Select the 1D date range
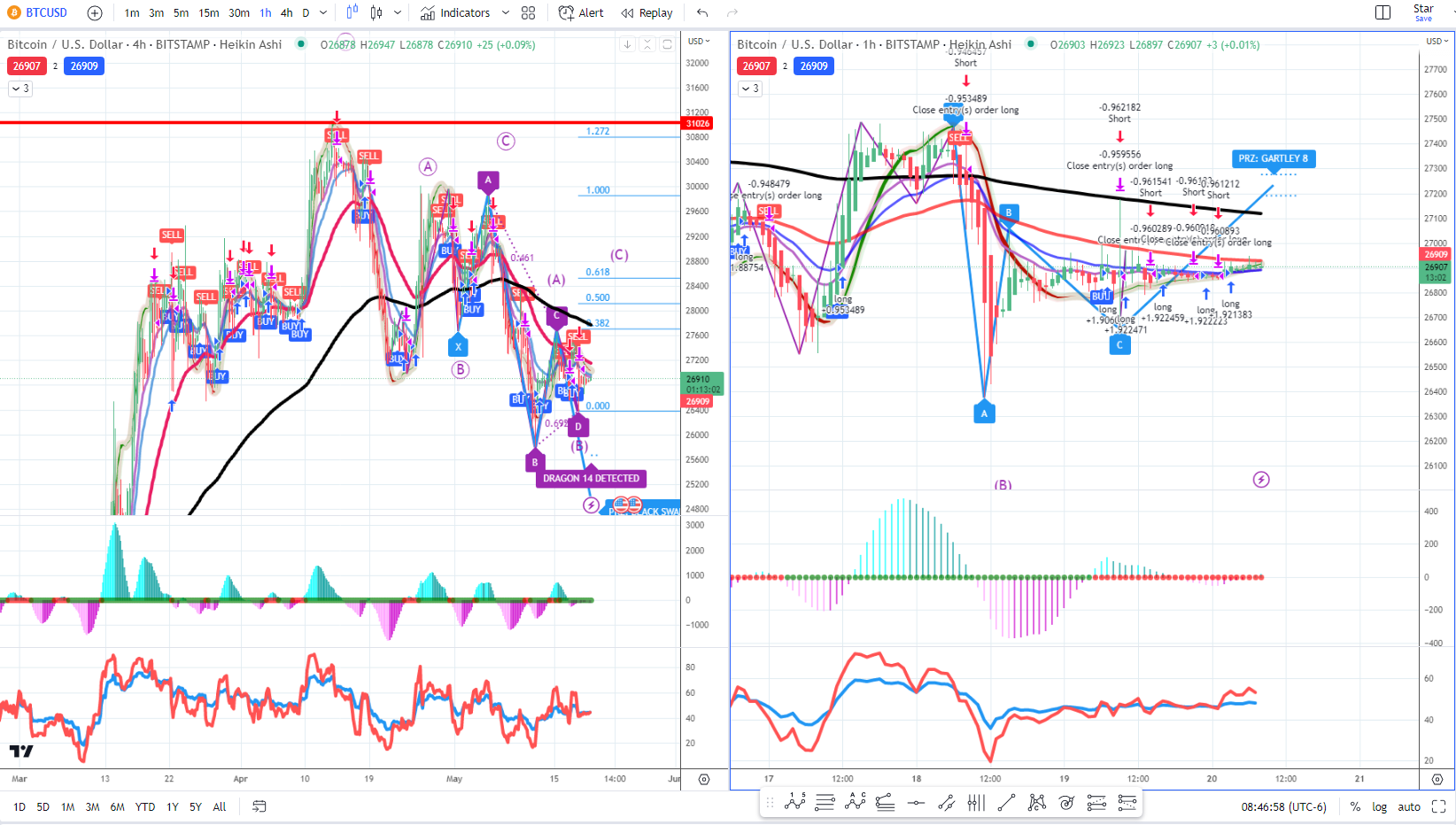Screen dimensions: 1456x825 click(x=19, y=806)
